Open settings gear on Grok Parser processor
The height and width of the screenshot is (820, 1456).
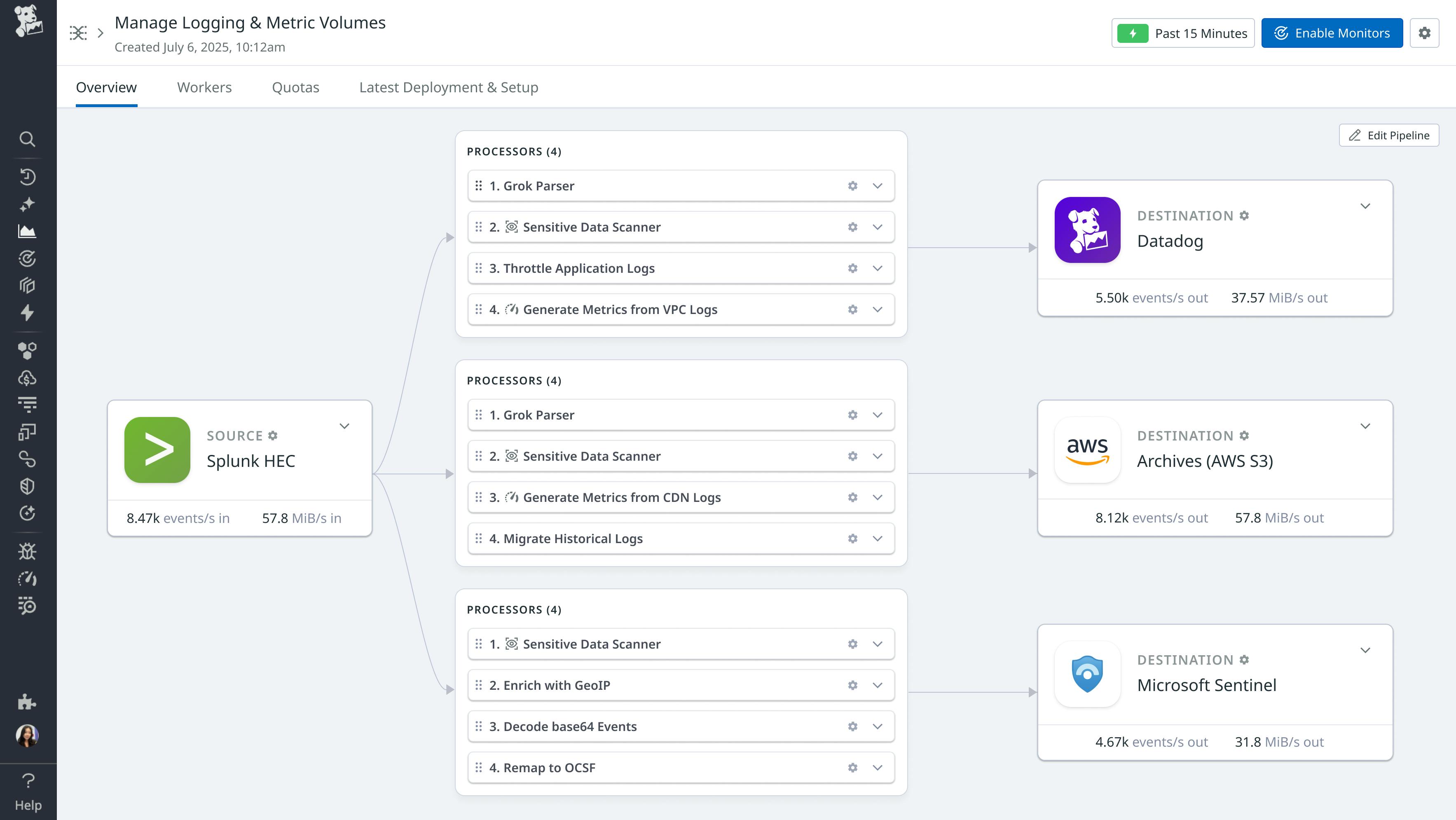coord(852,185)
